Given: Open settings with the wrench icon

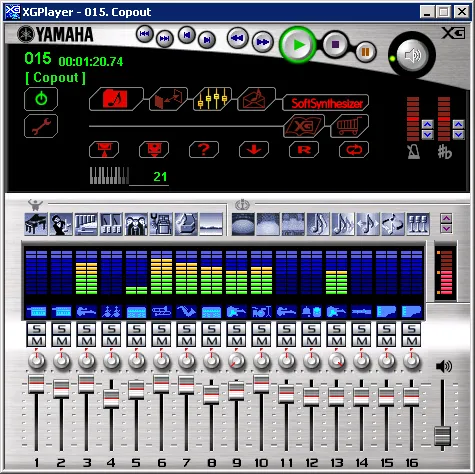Looking at the screenshot, I should [x=41, y=126].
